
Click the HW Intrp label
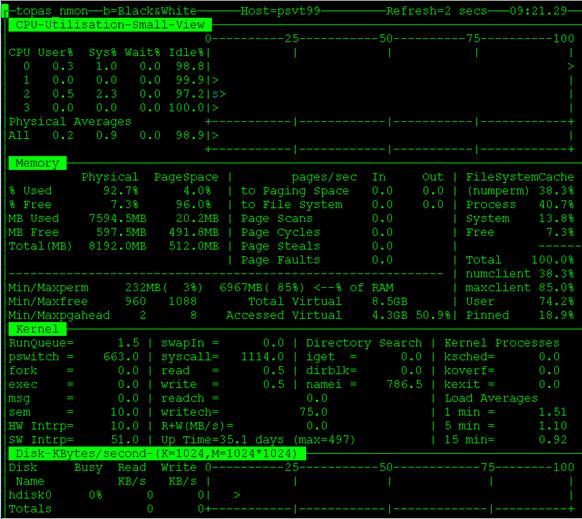coord(41,426)
